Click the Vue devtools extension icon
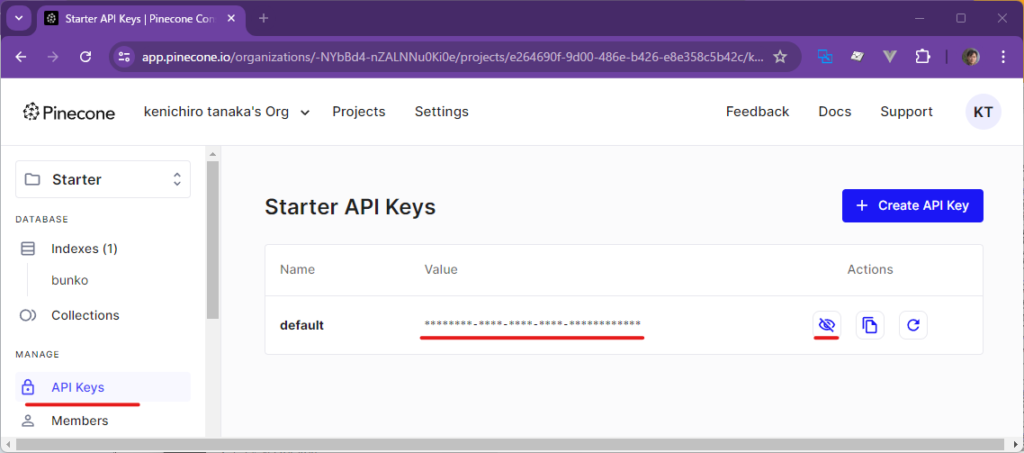This screenshot has height=453, width=1024. click(x=889, y=57)
